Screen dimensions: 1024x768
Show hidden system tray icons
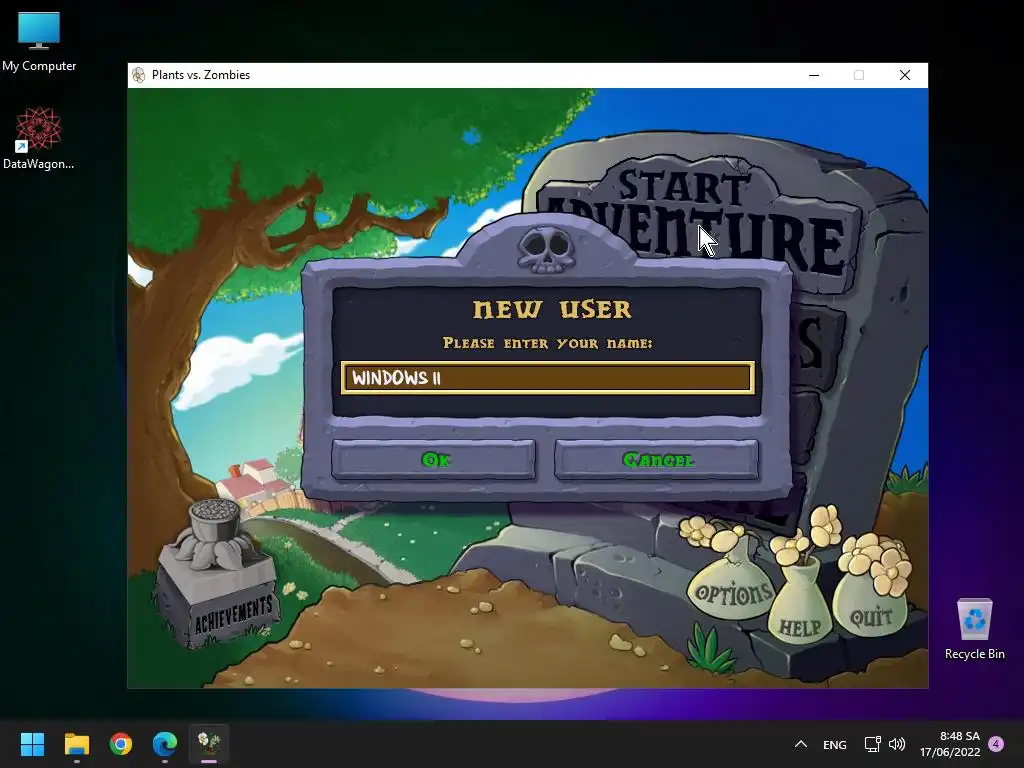[x=801, y=744]
